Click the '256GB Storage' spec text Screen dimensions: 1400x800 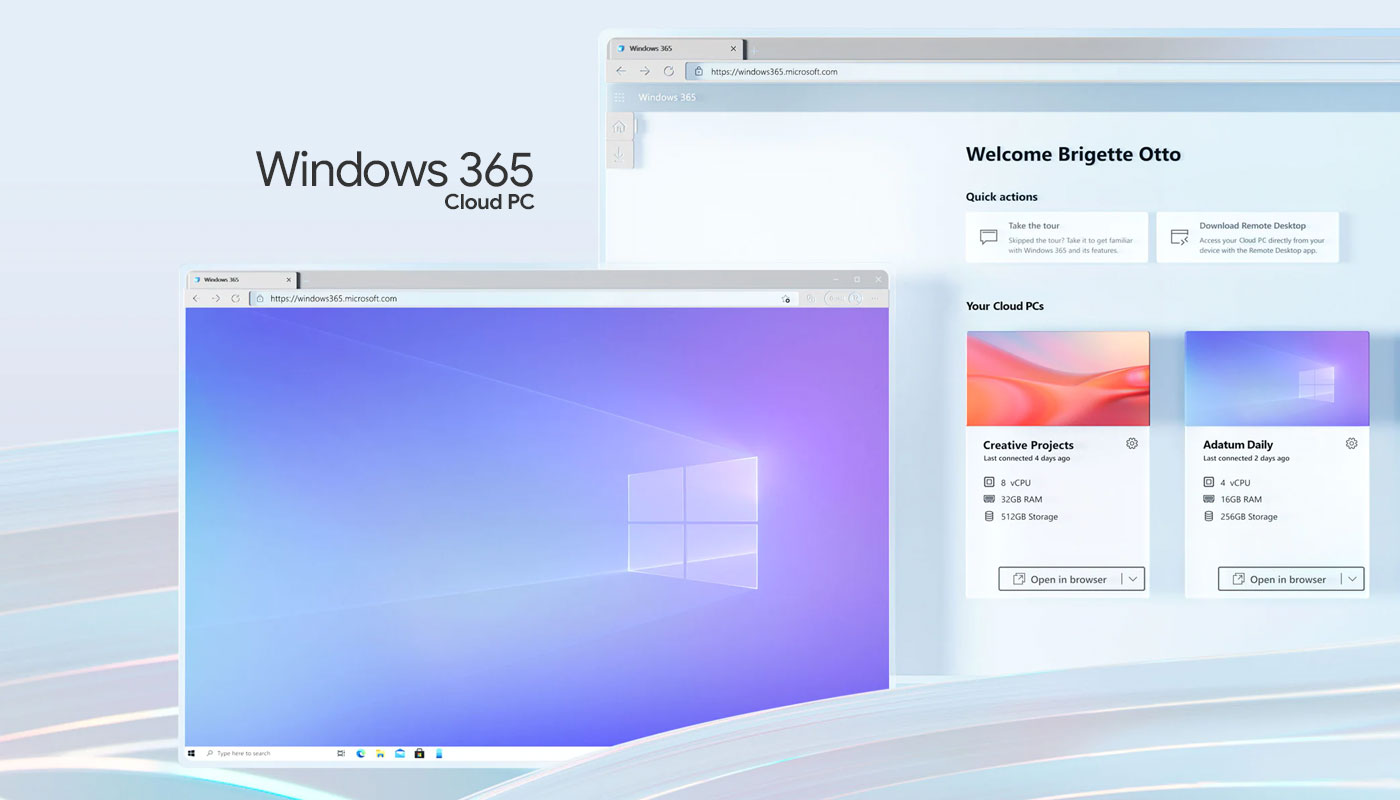(1249, 517)
